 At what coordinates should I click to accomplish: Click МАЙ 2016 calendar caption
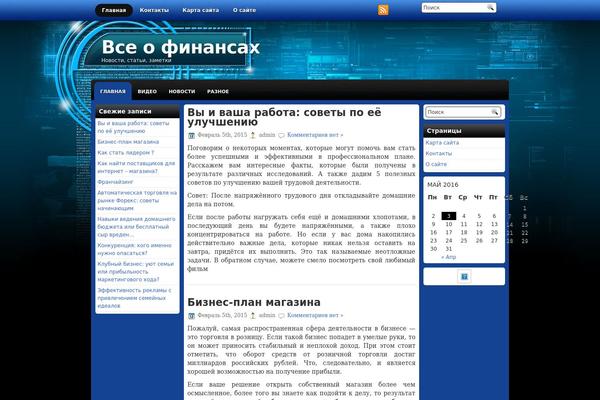(443, 184)
